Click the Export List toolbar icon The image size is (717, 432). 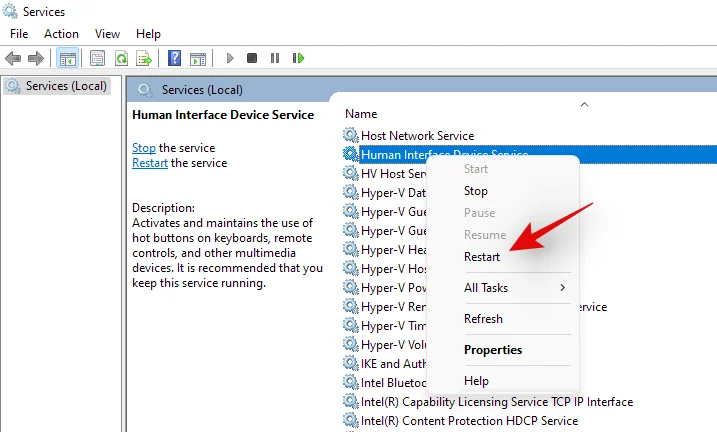tap(144, 58)
